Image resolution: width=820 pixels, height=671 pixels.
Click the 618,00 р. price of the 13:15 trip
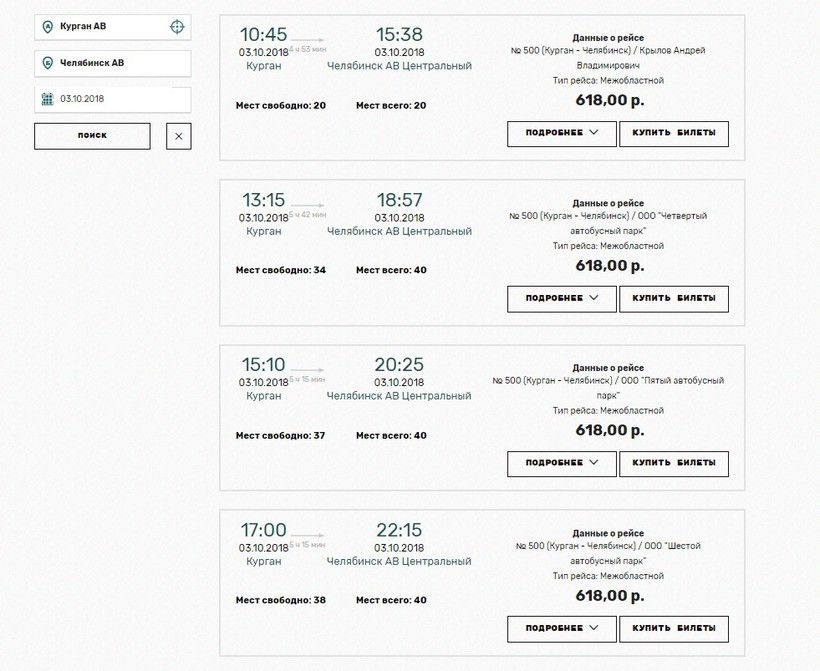(x=610, y=265)
